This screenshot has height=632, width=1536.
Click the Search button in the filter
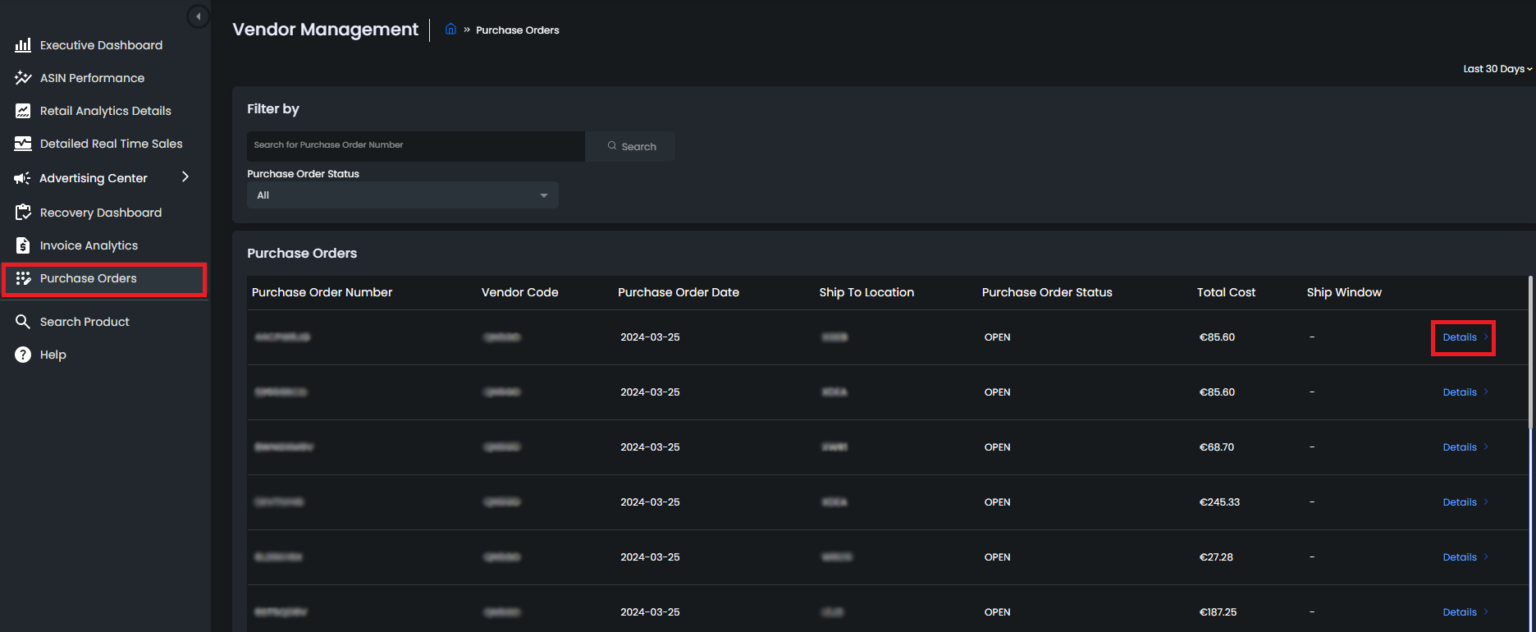click(630, 146)
